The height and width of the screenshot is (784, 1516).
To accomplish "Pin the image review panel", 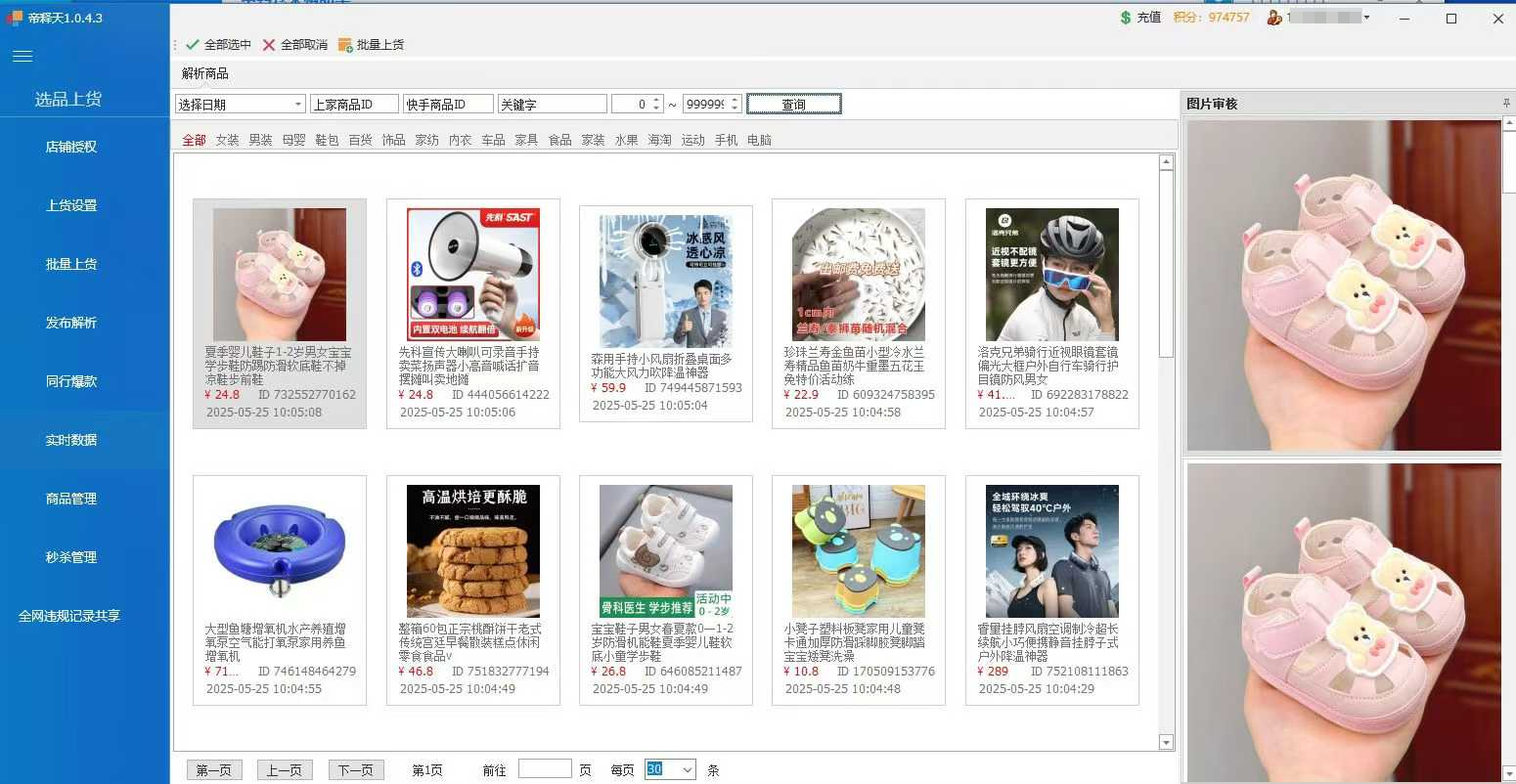I will 1506,104.
